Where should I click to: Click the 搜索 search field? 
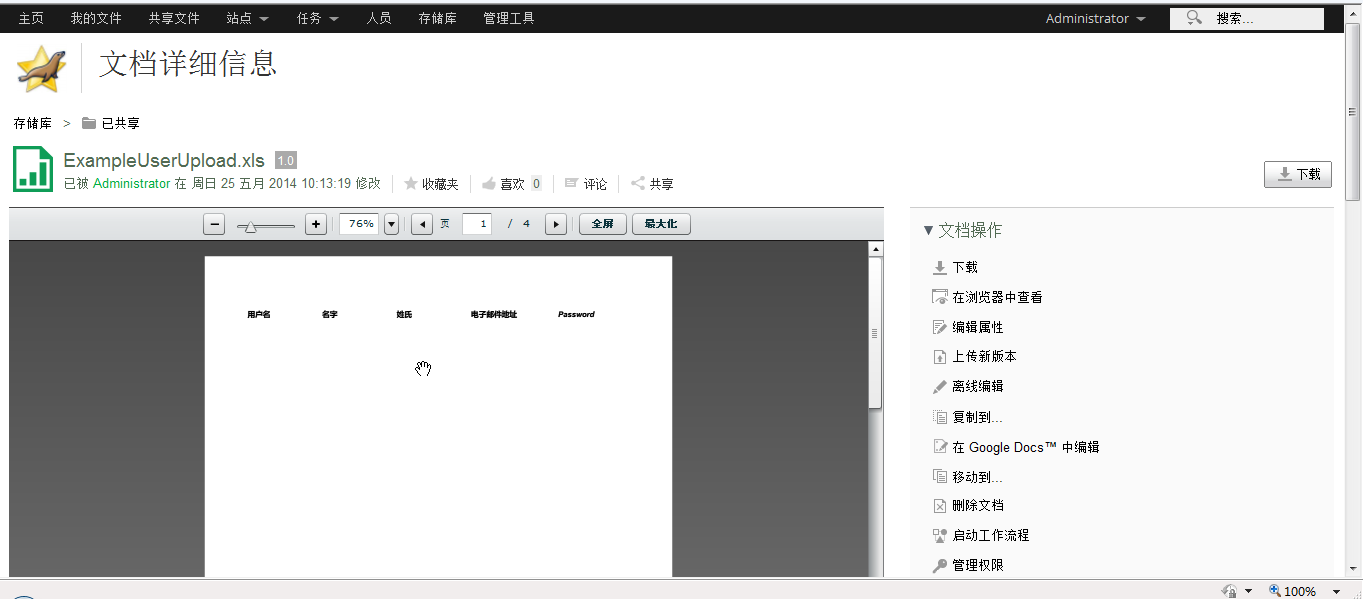pyautogui.click(x=1247, y=18)
